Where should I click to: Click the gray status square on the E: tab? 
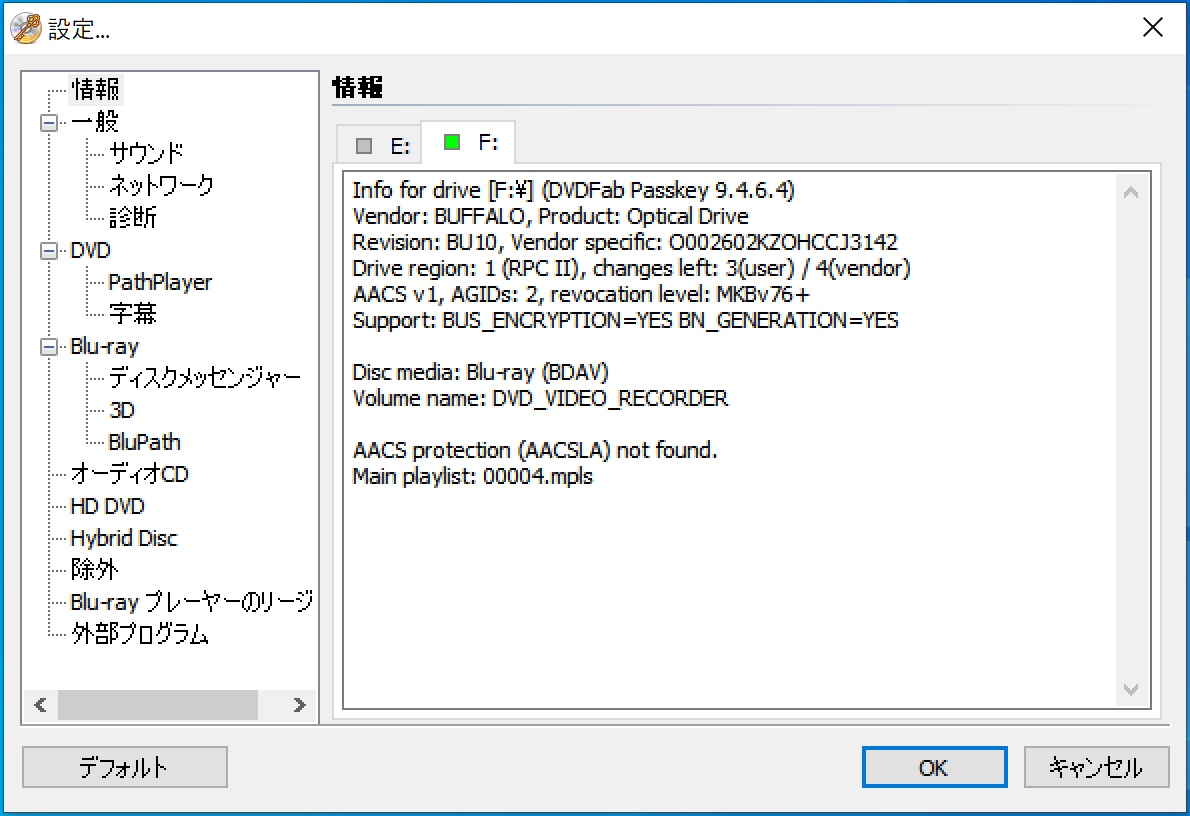pyautogui.click(x=364, y=146)
